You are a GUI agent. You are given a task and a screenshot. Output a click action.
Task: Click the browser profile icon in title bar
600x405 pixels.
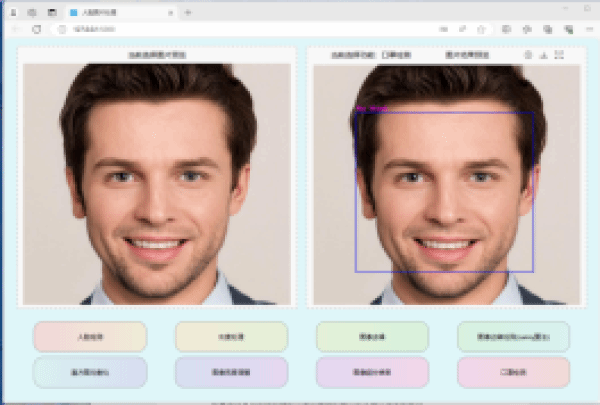coord(13,12)
